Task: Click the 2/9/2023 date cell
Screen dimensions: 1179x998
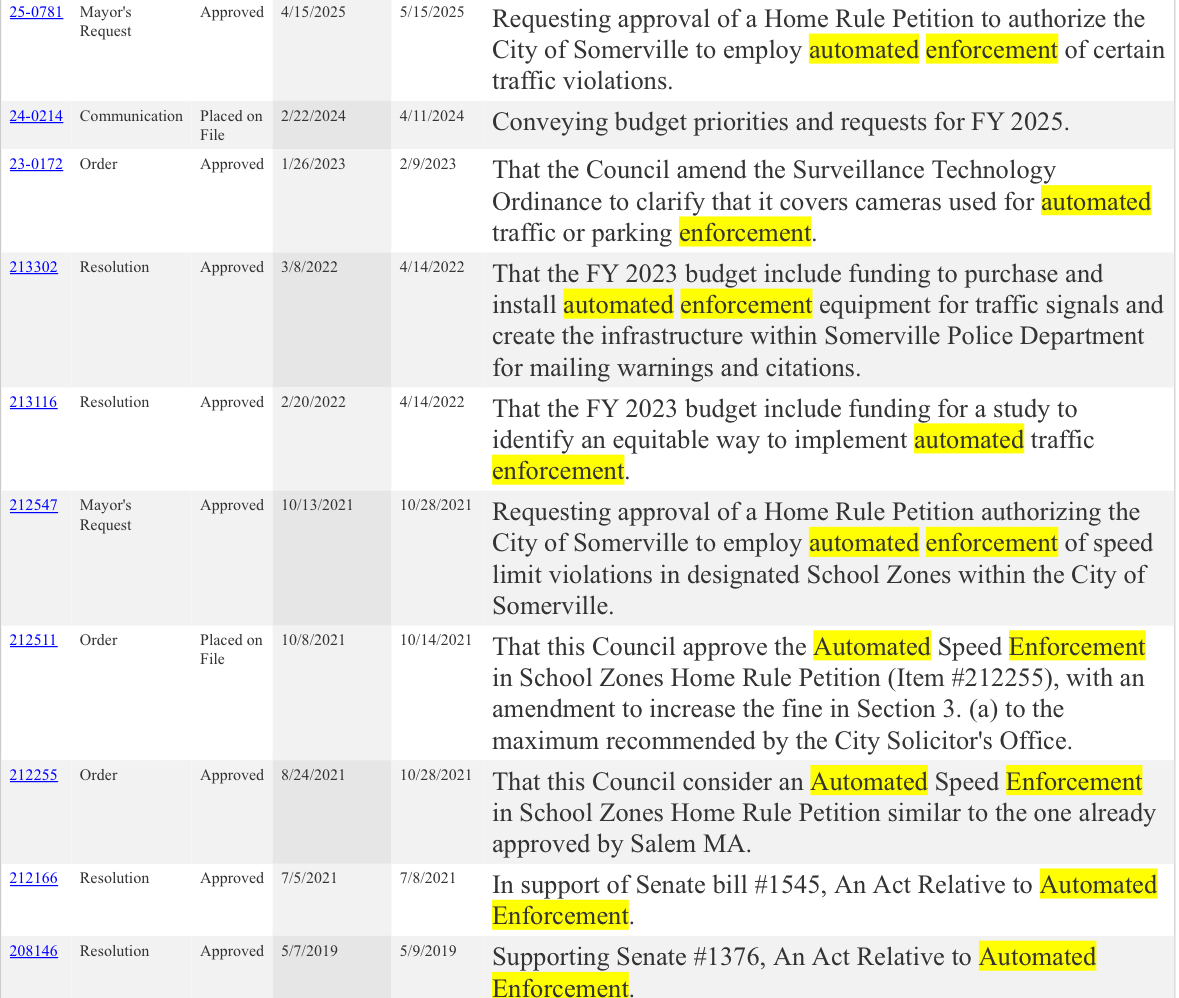Action: tap(428, 164)
